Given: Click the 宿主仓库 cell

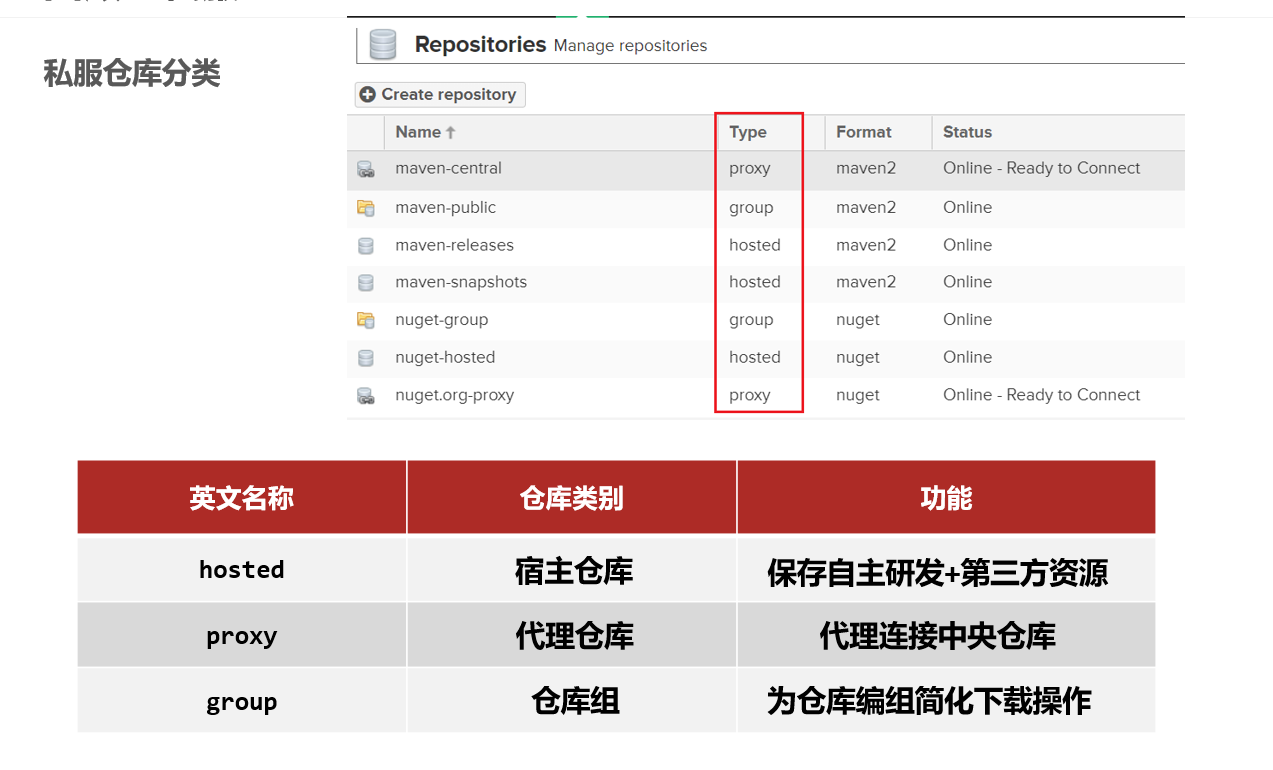Looking at the screenshot, I should [574, 571].
